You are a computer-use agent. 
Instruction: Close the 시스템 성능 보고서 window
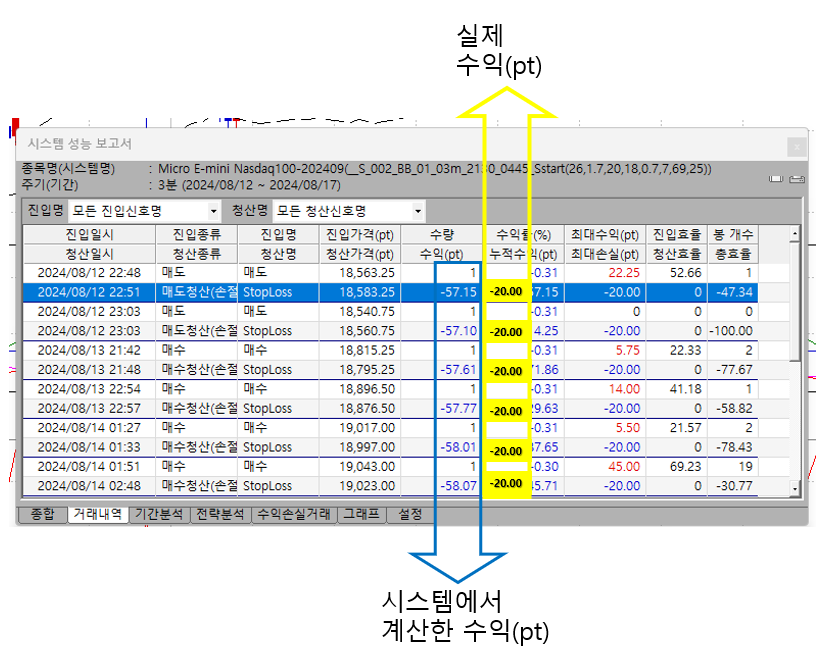797,146
